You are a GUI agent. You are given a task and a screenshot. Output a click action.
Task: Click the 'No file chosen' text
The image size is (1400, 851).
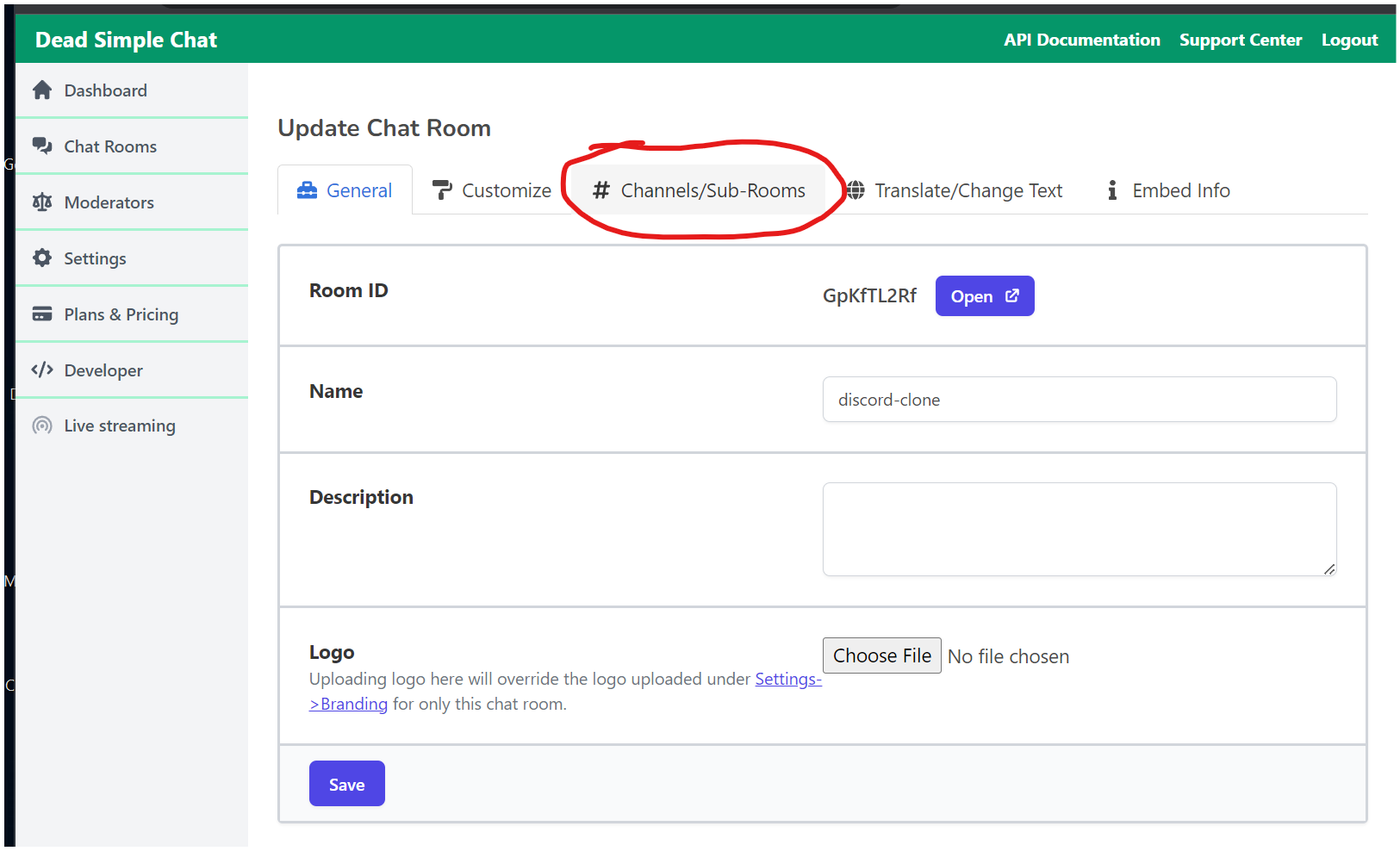(x=1008, y=656)
